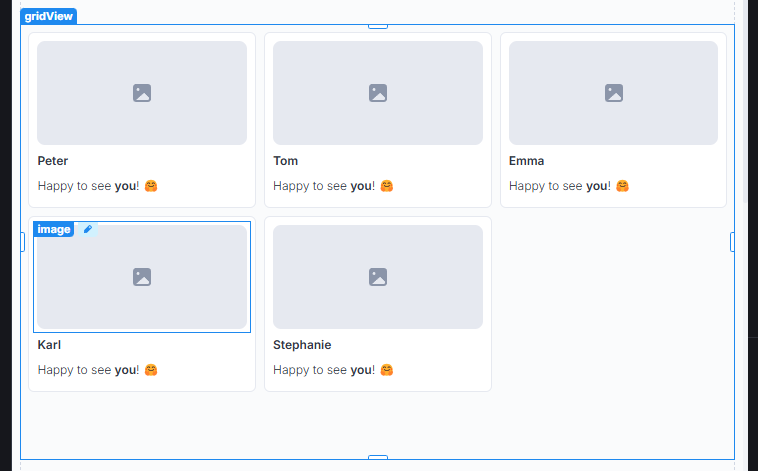Viewport: 758px width, 471px height.
Task: Click the top resize handle of gridView
Action: click(x=378, y=26)
